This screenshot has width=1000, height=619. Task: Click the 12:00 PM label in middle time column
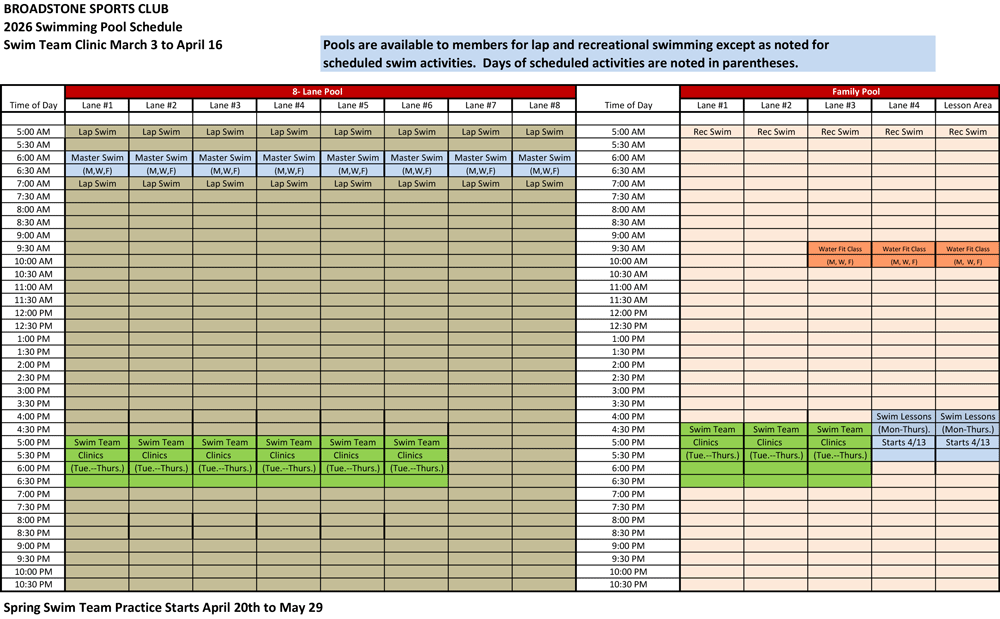point(628,313)
